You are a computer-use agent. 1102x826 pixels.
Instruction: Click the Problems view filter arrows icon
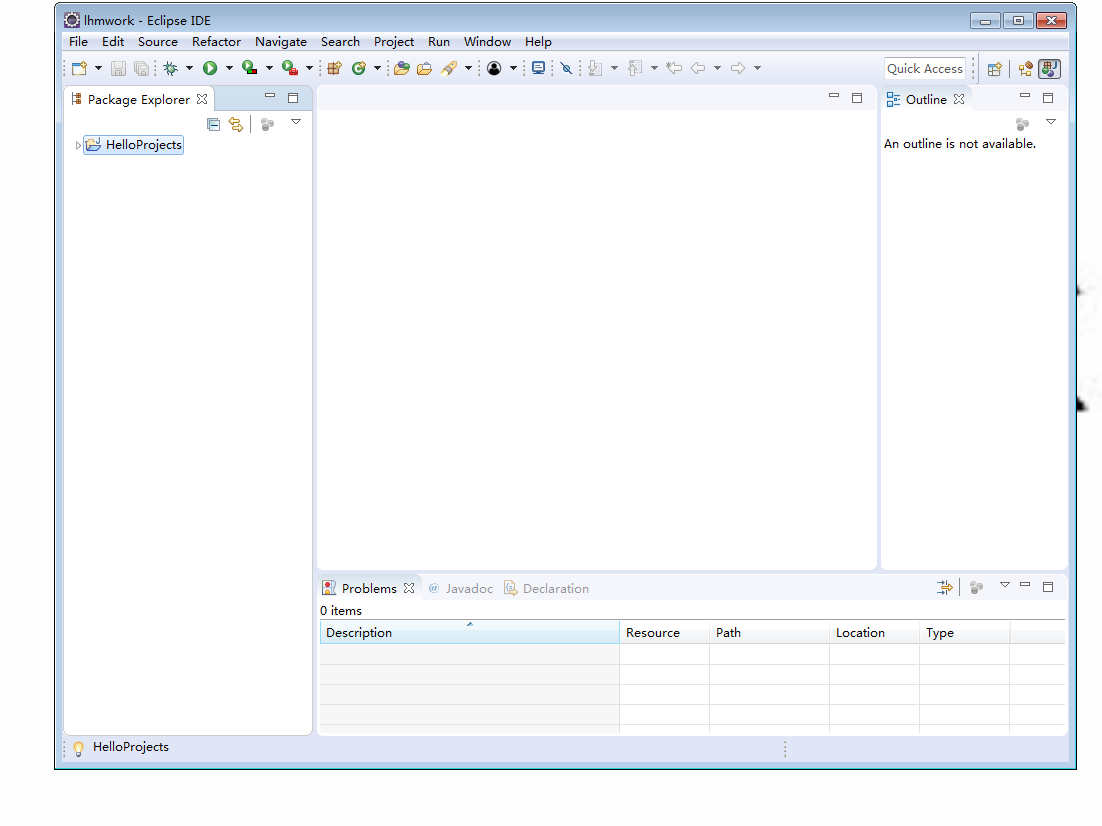coord(945,587)
